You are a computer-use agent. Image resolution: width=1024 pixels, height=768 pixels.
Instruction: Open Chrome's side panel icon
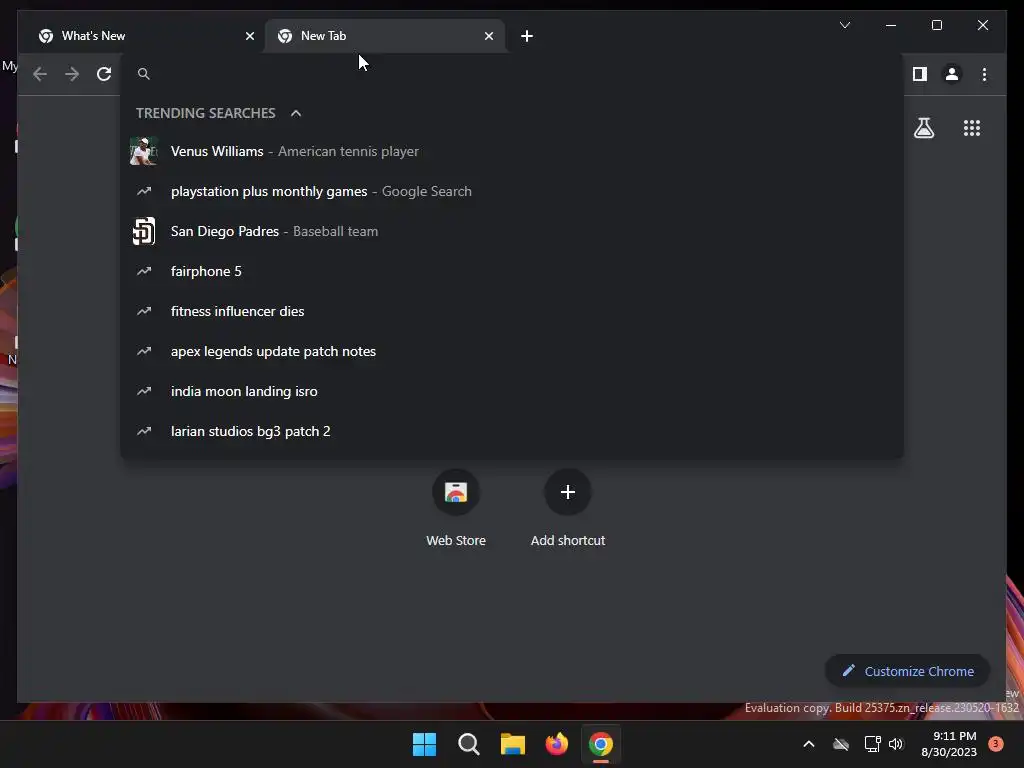[x=920, y=74]
